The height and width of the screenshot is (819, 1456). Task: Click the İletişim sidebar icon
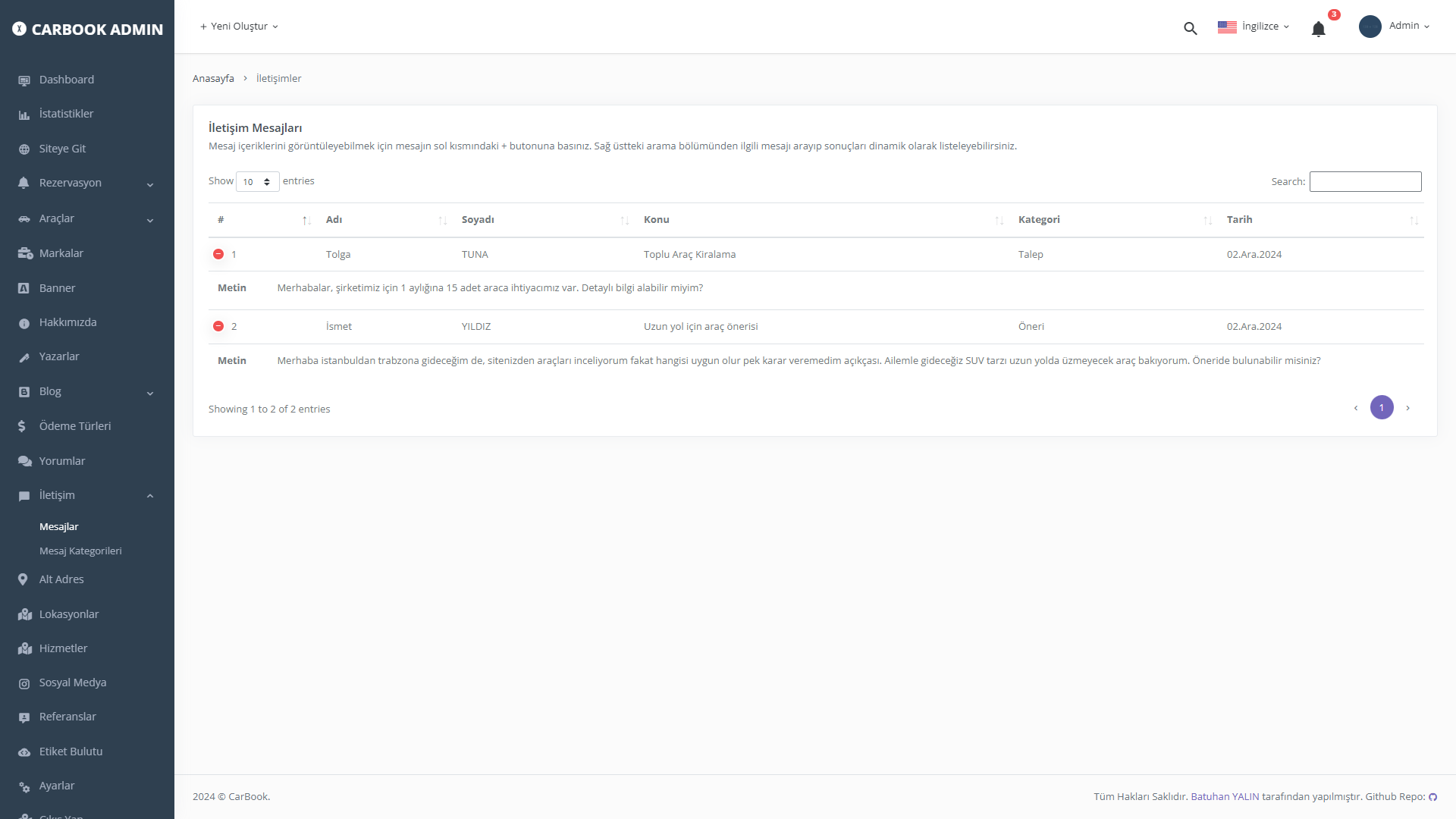click(x=22, y=495)
